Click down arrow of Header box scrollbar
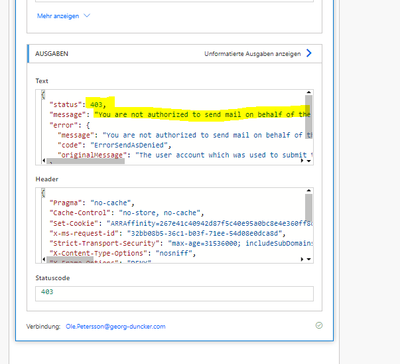This screenshot has height=364, width=400. (x=309, y=259)
